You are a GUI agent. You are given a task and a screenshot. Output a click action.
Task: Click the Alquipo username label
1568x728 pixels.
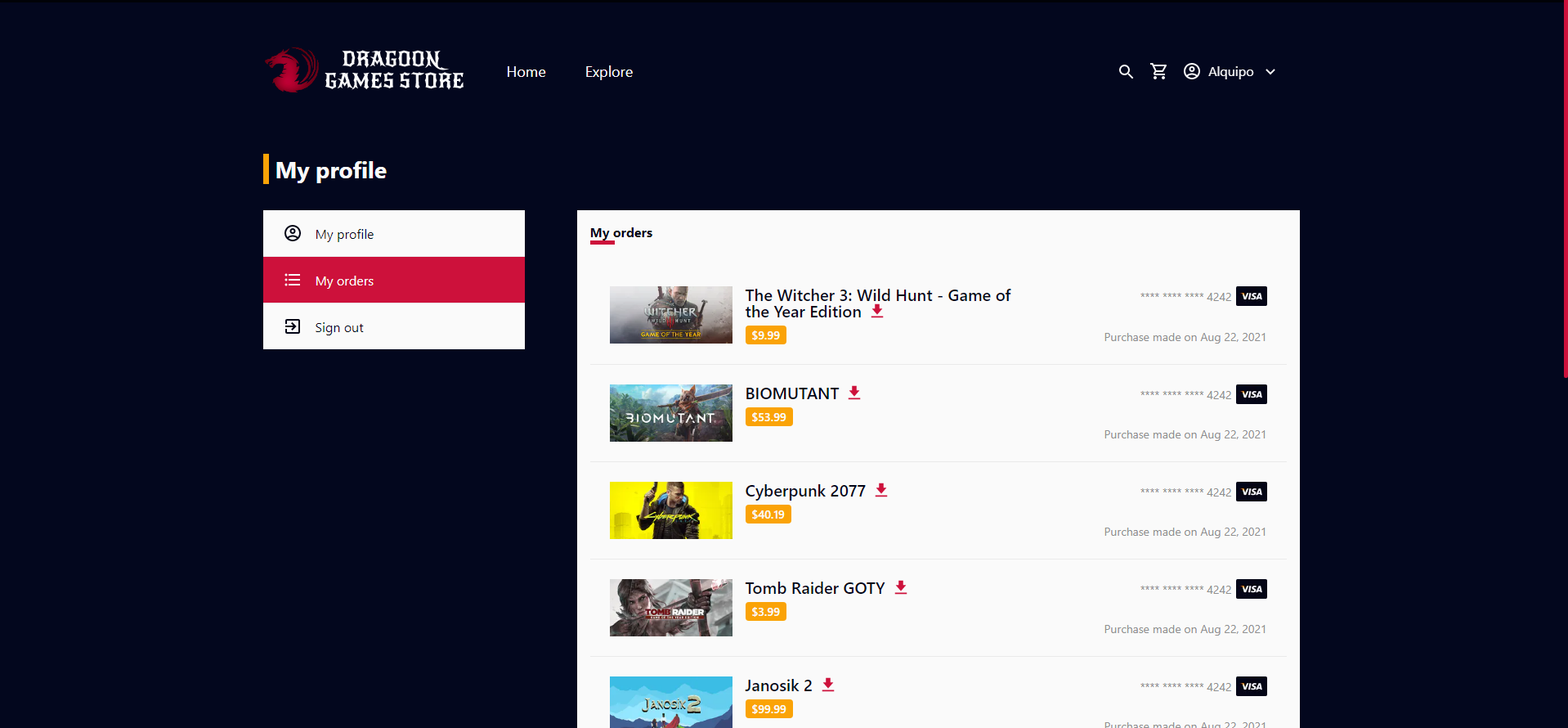1231,72
